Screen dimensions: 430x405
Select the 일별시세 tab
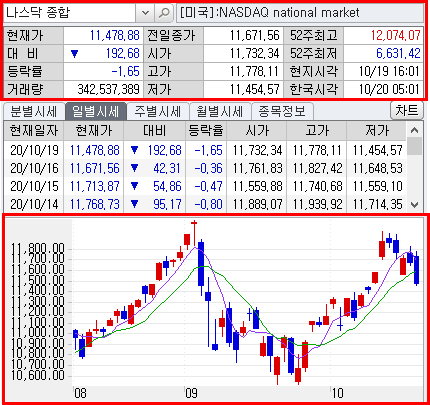(x=96, y=111)
